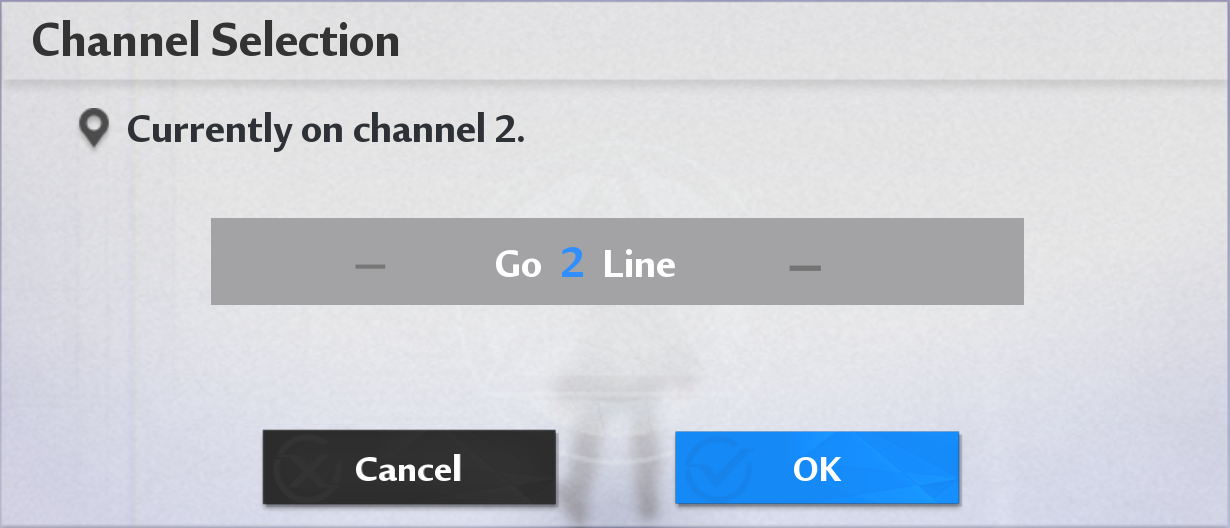Click the Currently on channel 2 text
This screenshot has width=1230, height=528.
click(x=325, y=130)
